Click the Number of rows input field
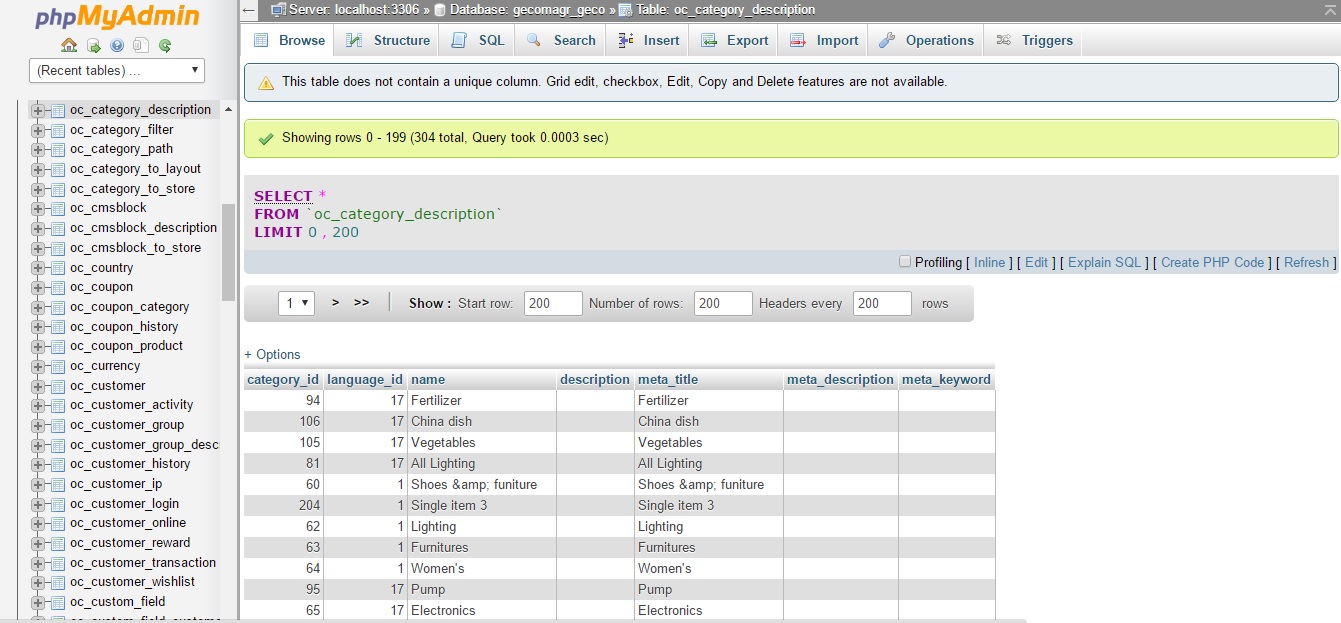This screenshot has width=1341, height=623. (x=722, y=303)
